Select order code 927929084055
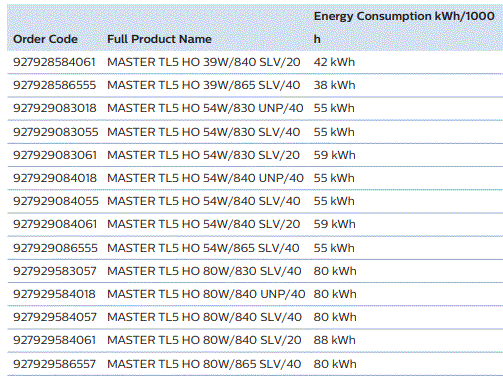This screenshot has height=383, width=503. click(x=56, y=201)
